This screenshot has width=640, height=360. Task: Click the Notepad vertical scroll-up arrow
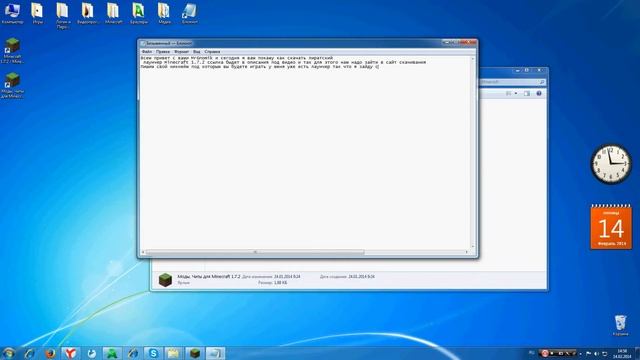tap(473, 59)
